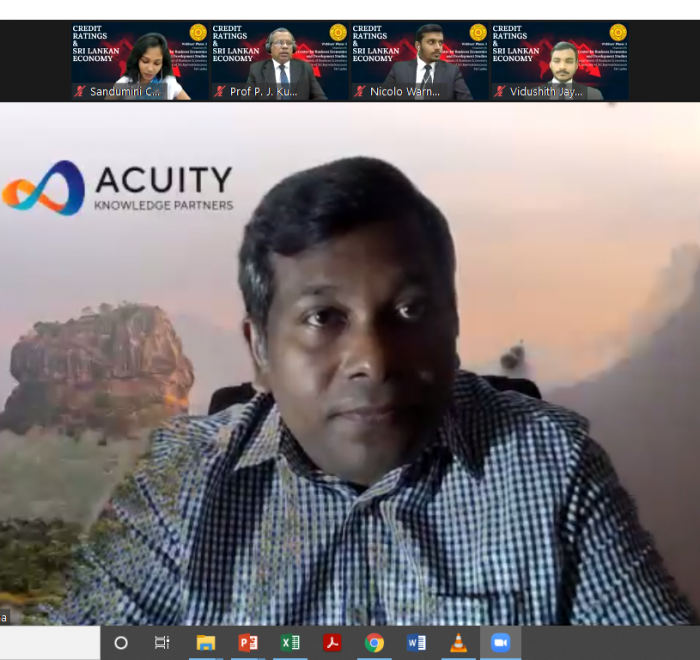Open Microsoft Word from the taskbar
The width and height of the screenshot is (700, 660).
click(416, 643)
